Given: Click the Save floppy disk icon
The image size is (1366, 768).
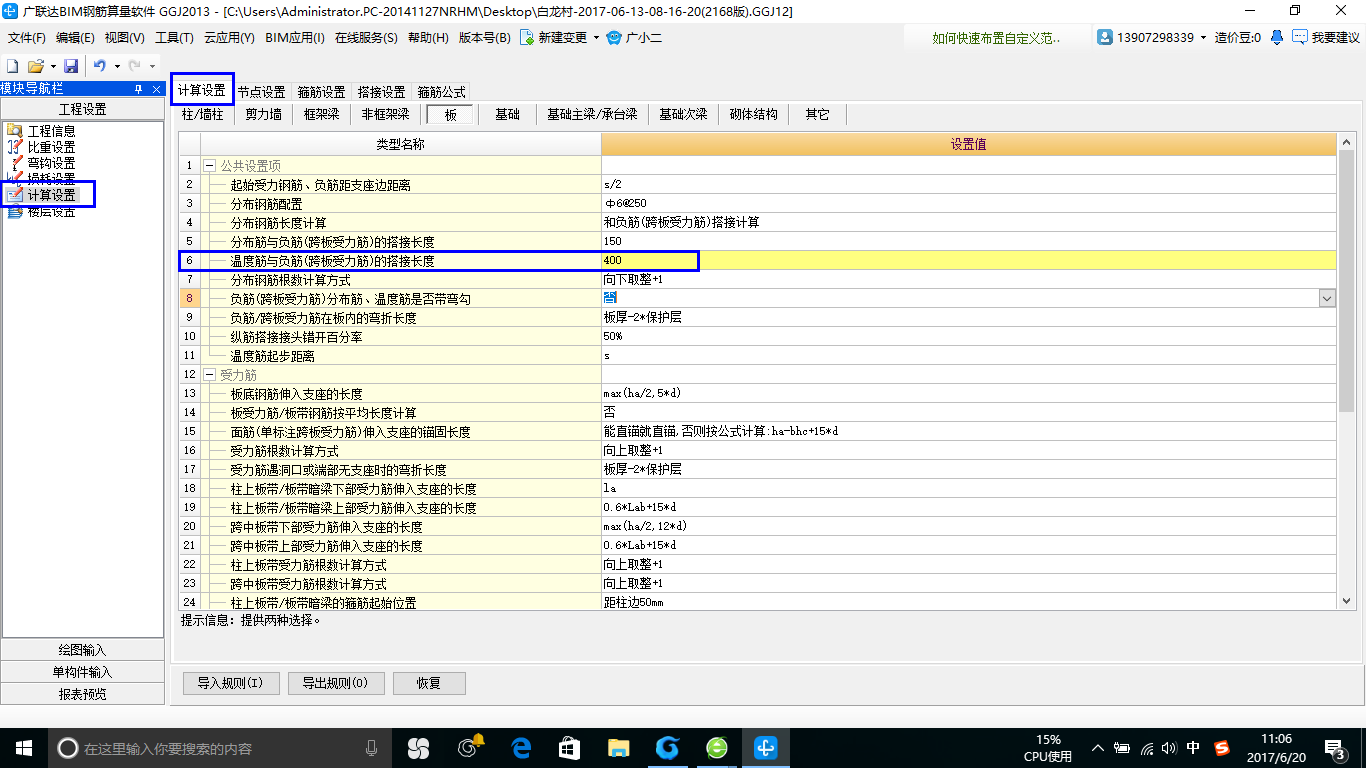Looking at the screenshot, I should click(71, 66).
